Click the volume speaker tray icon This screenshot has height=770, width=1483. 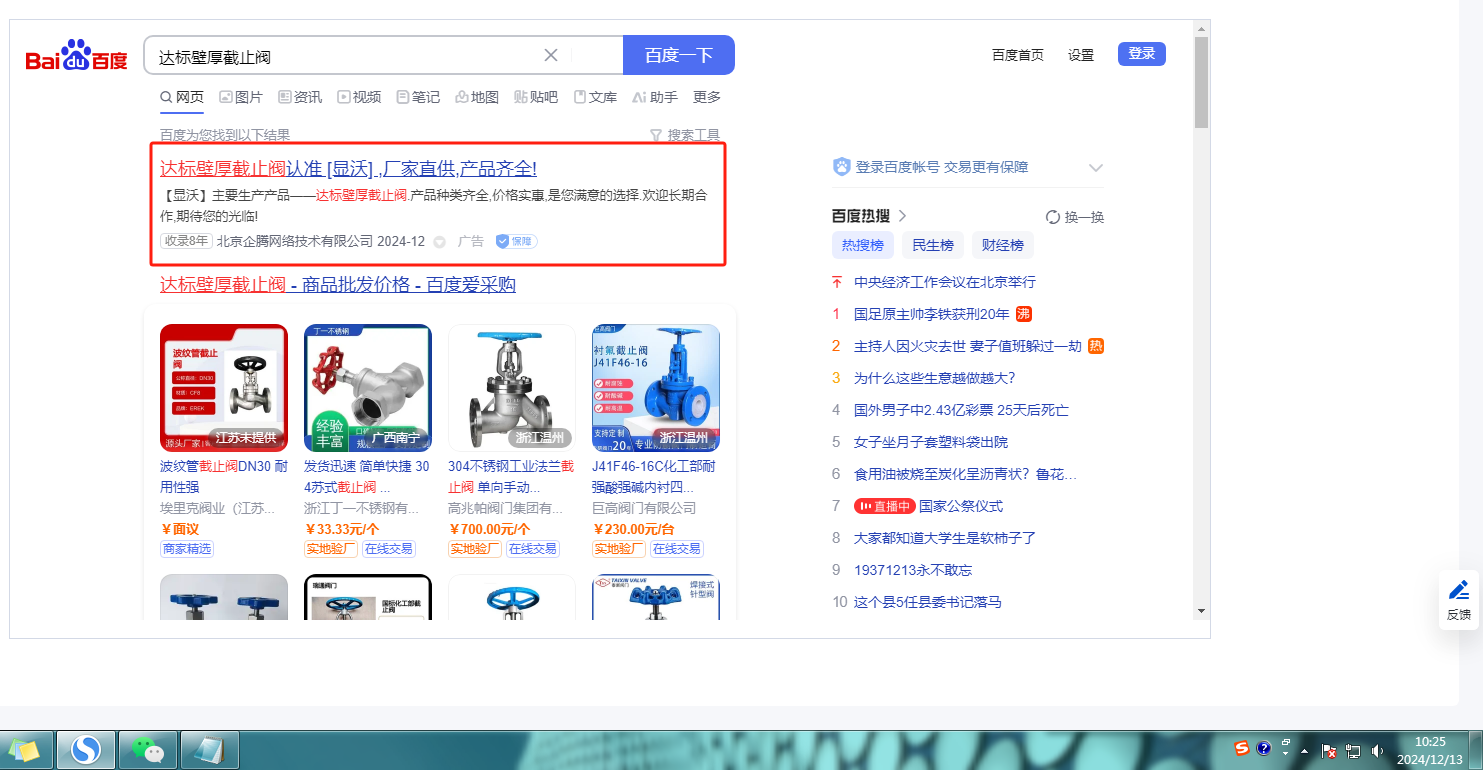point(1377,750)
